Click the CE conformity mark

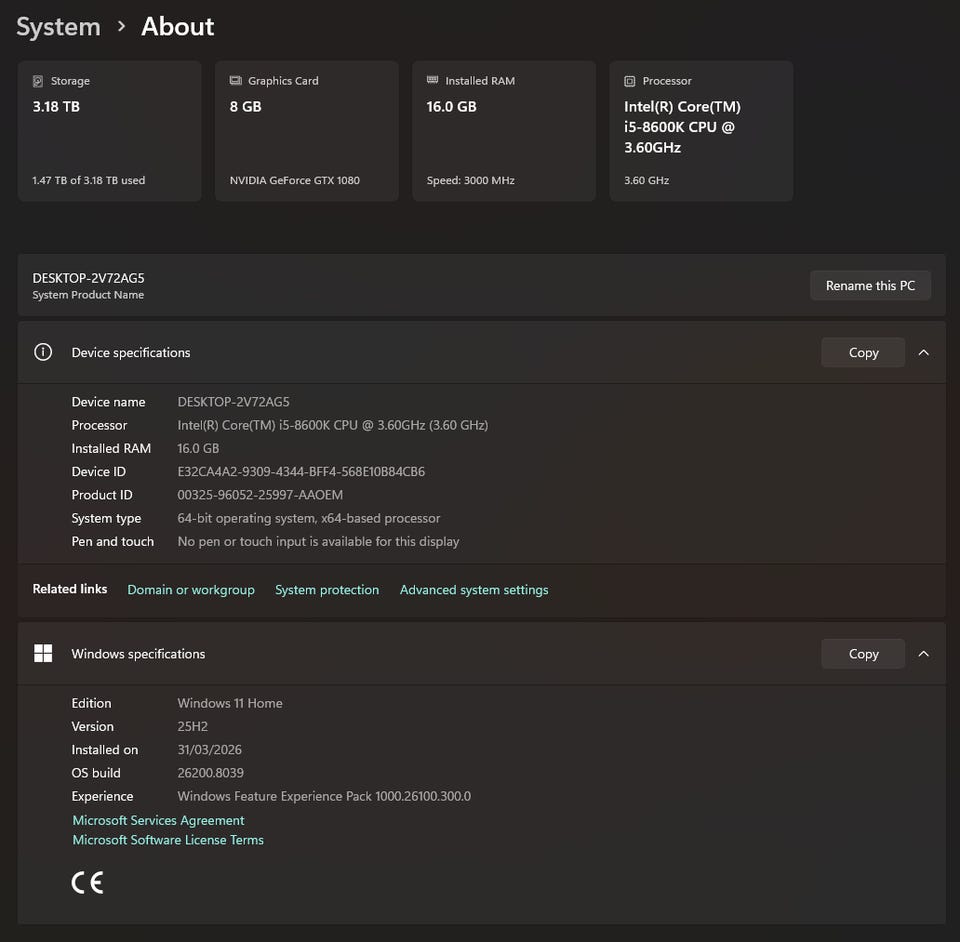(88, 882)
